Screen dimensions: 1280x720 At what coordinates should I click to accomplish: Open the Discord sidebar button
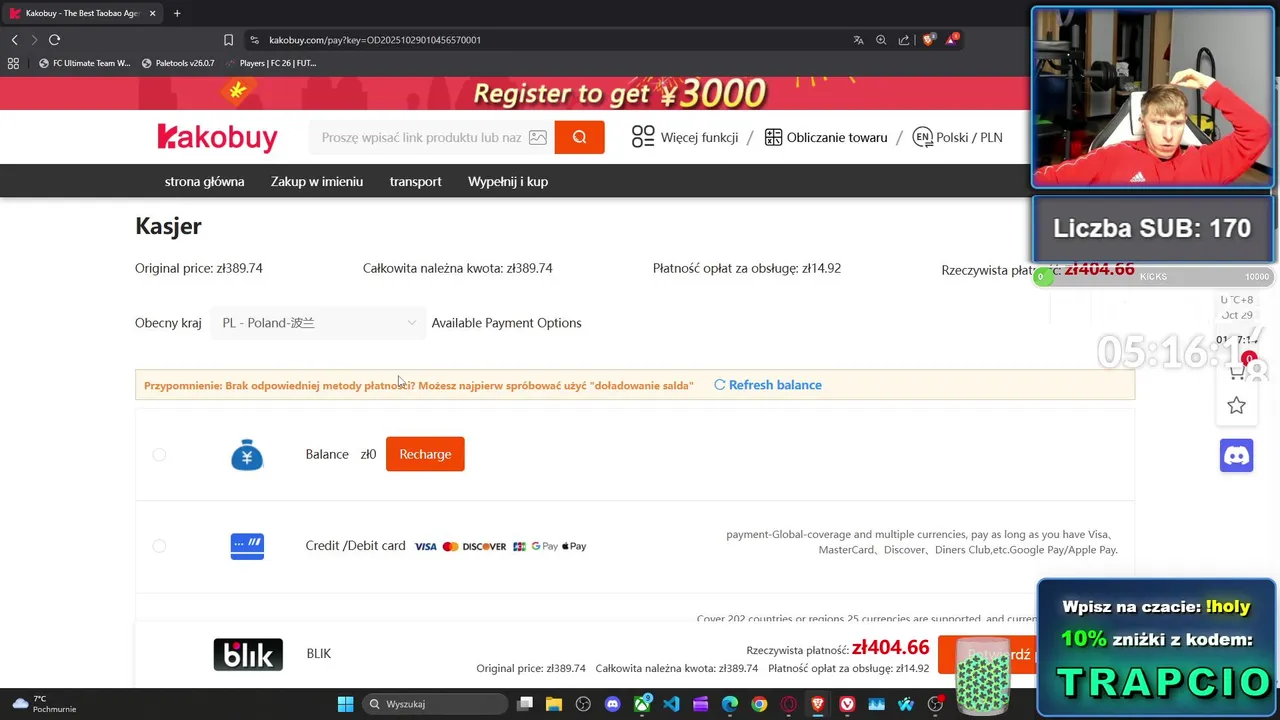[x=1237, y=455]
